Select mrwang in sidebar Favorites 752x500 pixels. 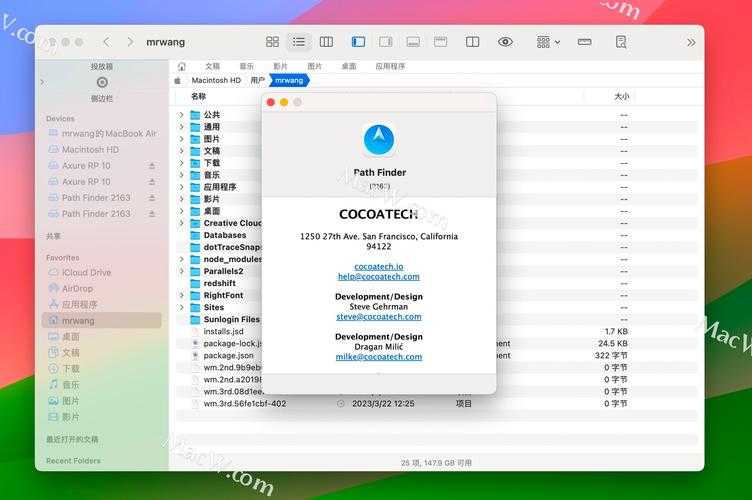point(102,320)
